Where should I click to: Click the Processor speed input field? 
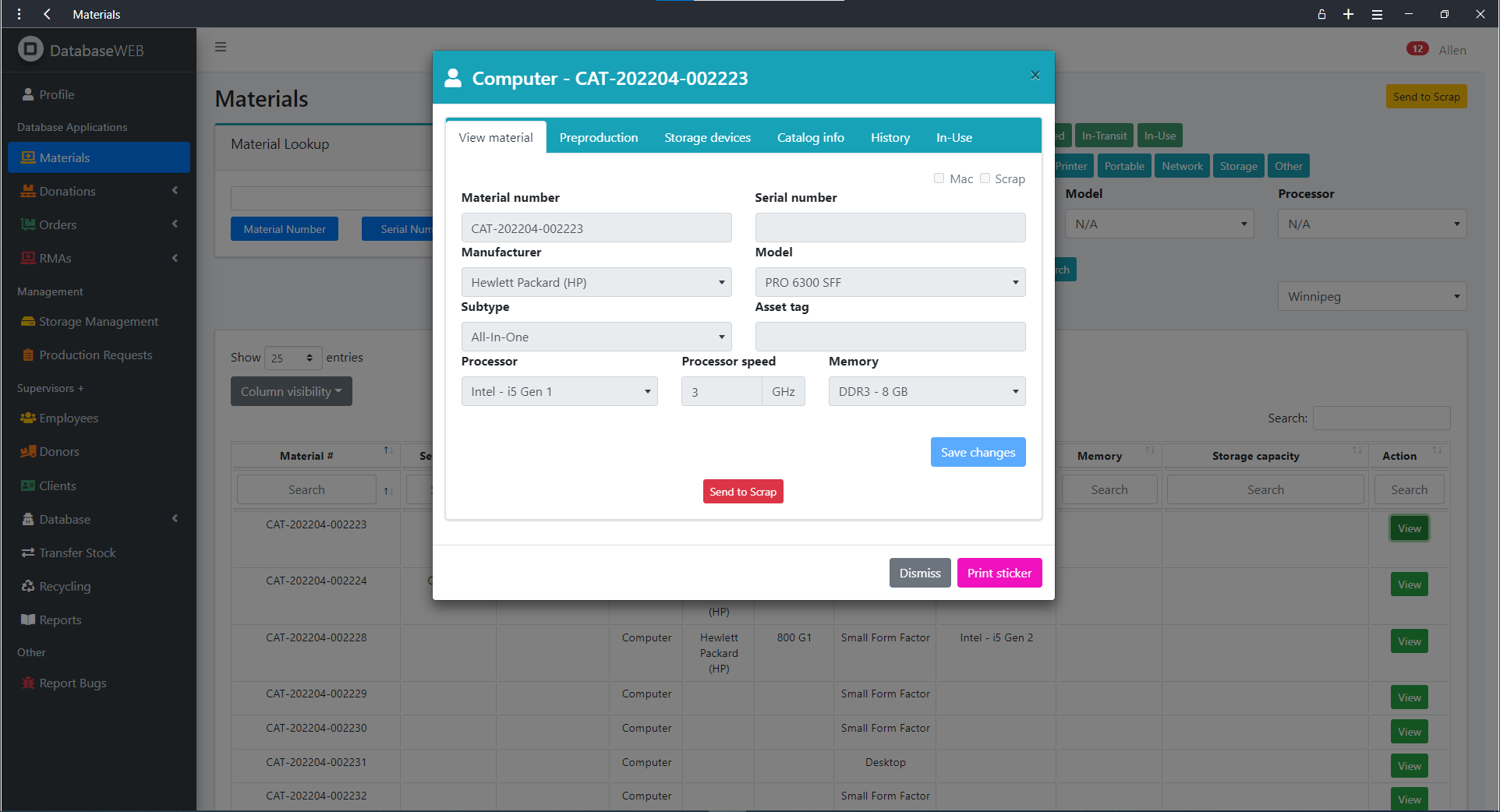(x=722, y=391)
